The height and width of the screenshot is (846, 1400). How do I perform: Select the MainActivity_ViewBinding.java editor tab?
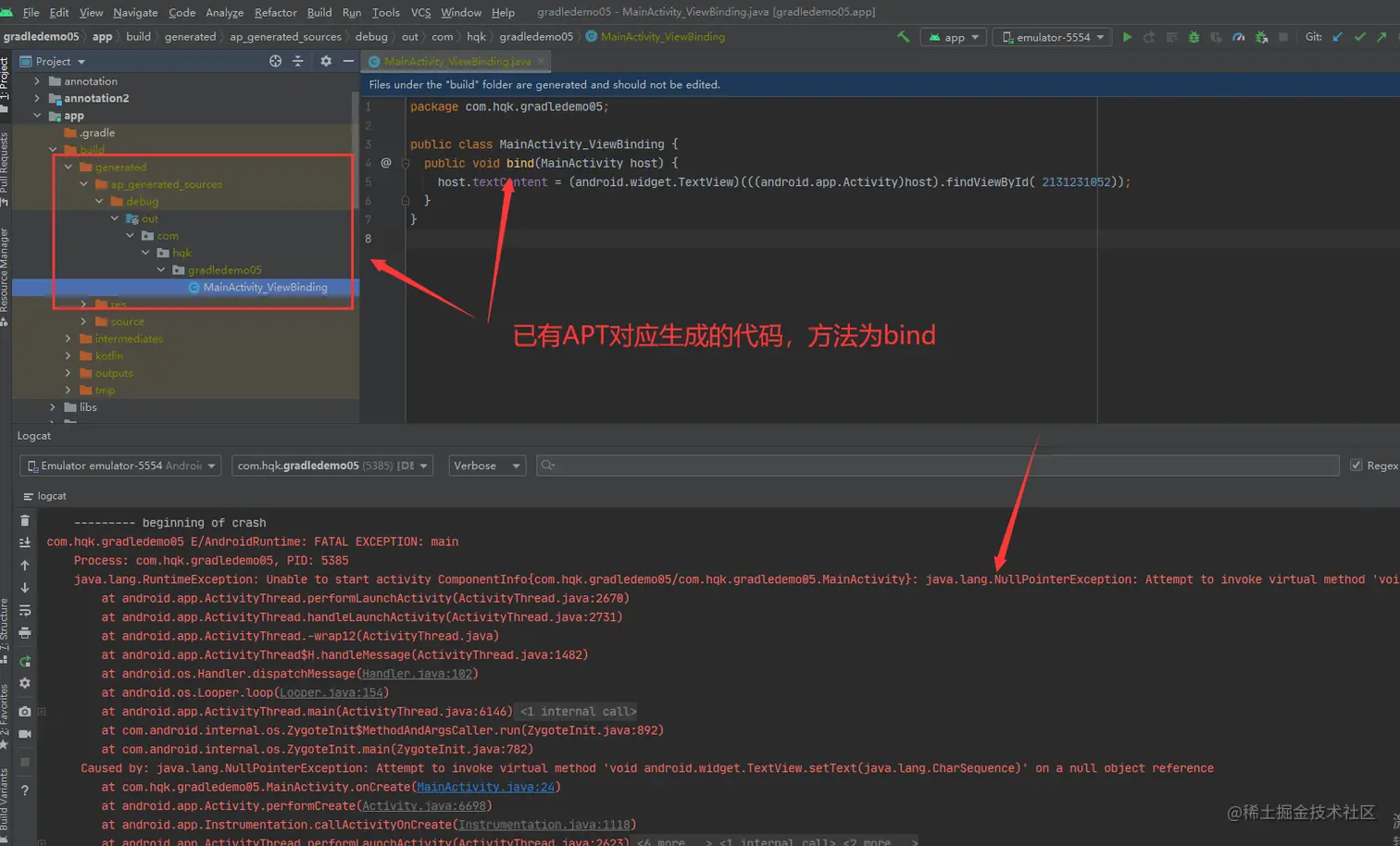pyautogui.click(x=457, y=61)
